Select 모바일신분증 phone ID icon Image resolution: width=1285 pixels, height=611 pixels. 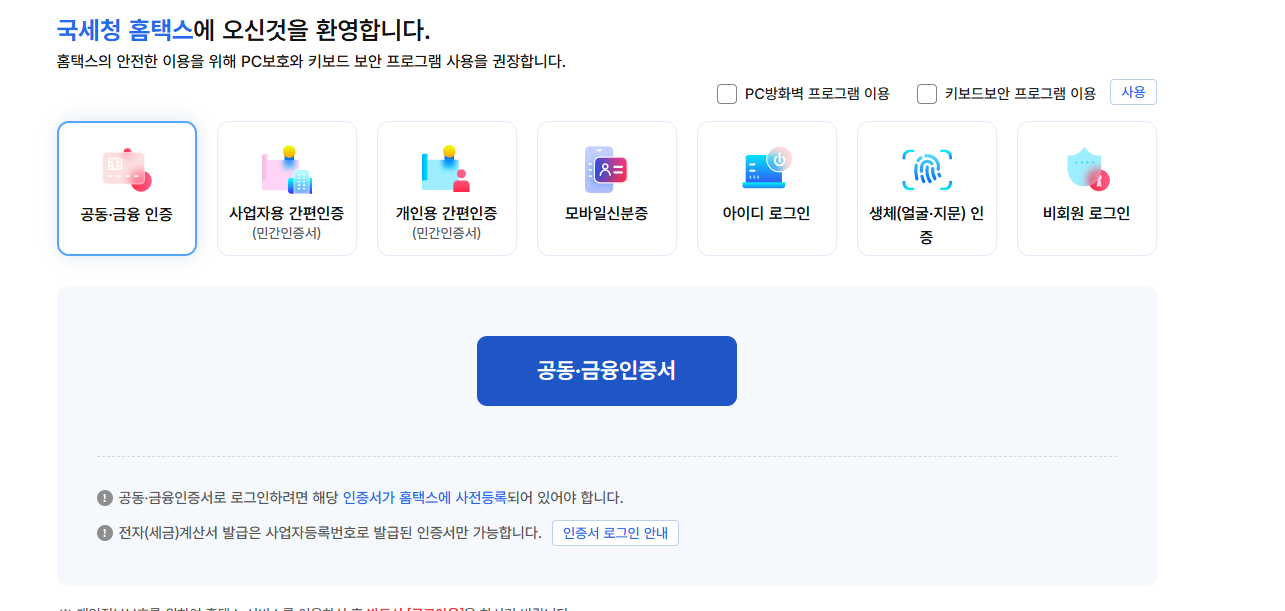point(606,170)
